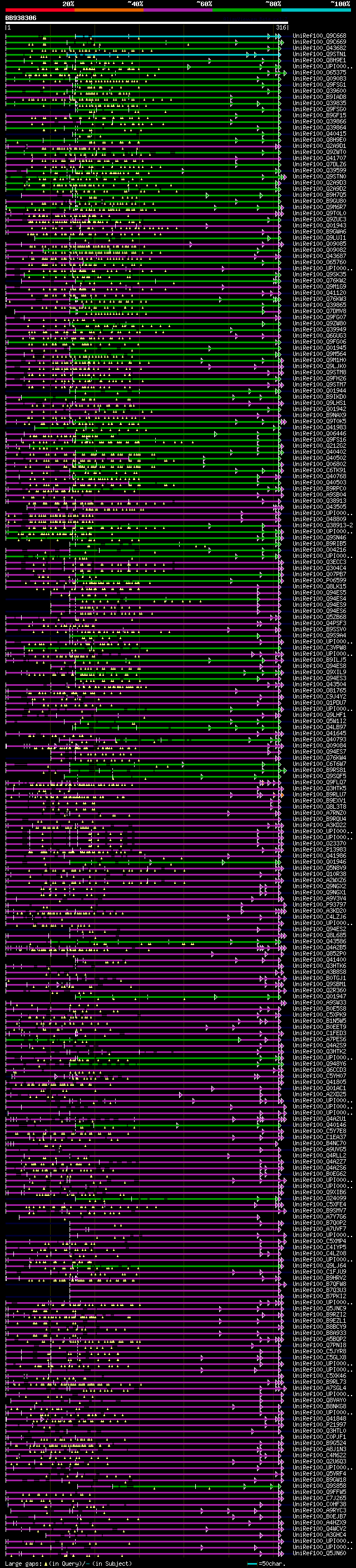This screenshot has height=1568, width=356.
Task: Click the purple ~60% identity legend bar
Action: point(179,10)
